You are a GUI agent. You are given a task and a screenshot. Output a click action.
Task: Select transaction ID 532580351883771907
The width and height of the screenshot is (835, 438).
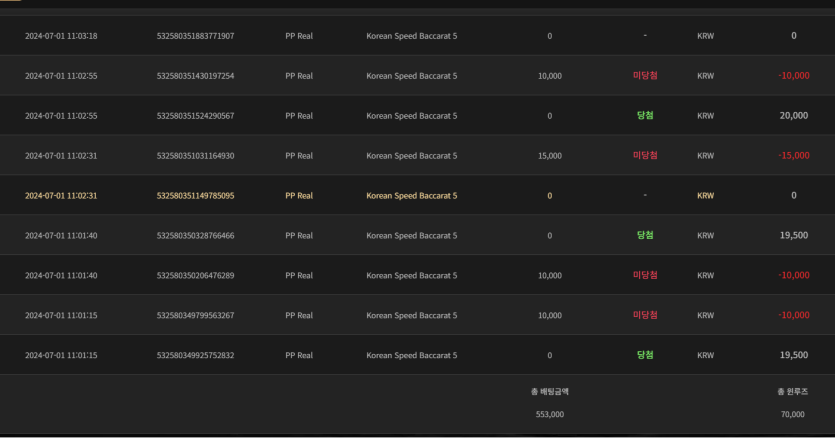[x=195, y=36]
